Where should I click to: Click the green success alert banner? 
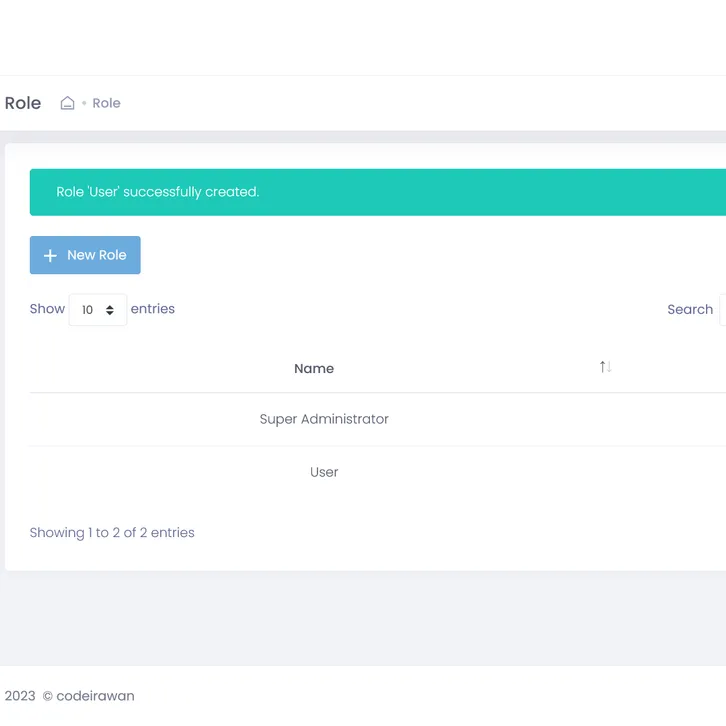point(378,192)
